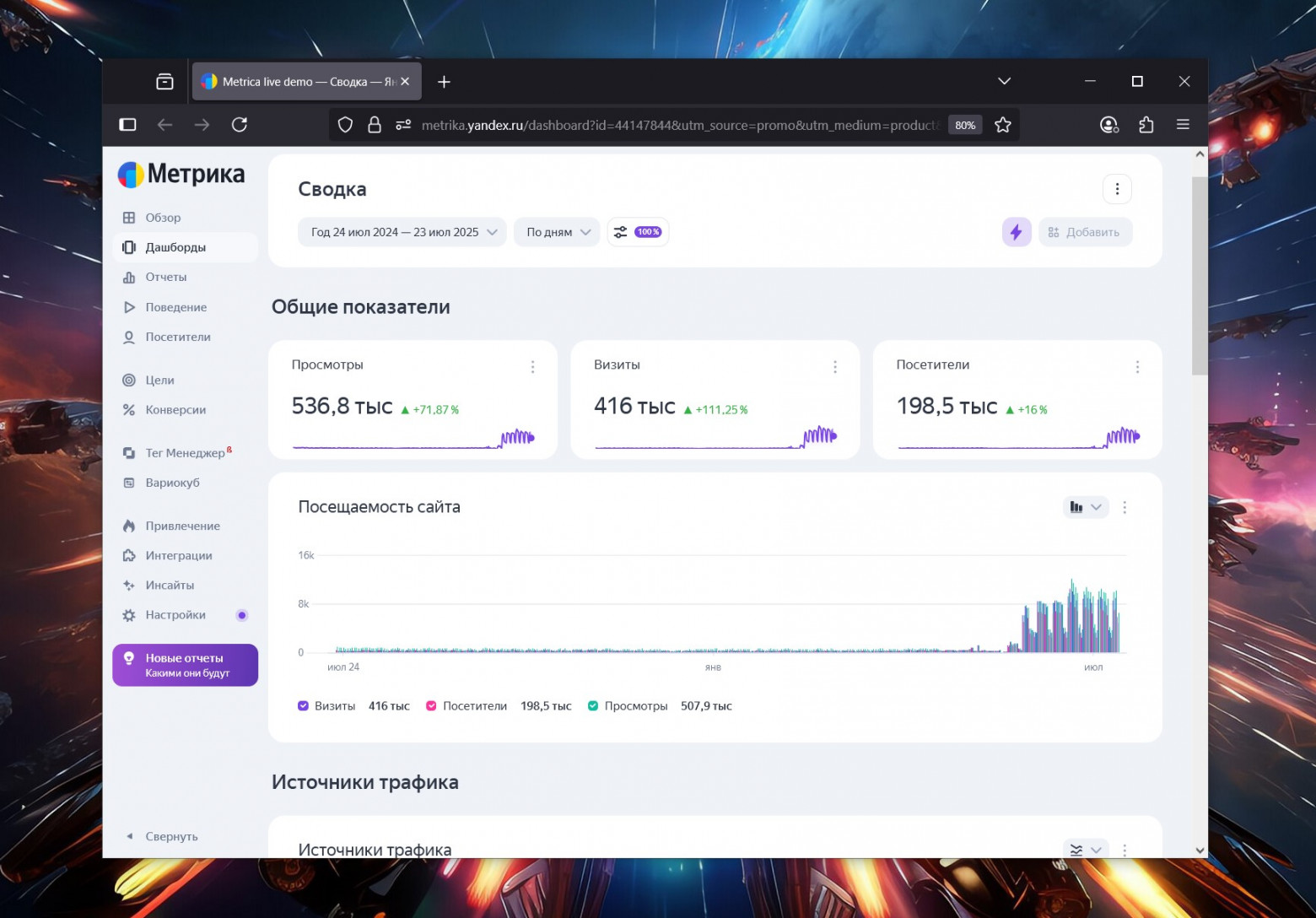This screenshot has height=918, width=1316.
Task: Click the page vertical scrollbar thumb
Action: coord(1199,275)
